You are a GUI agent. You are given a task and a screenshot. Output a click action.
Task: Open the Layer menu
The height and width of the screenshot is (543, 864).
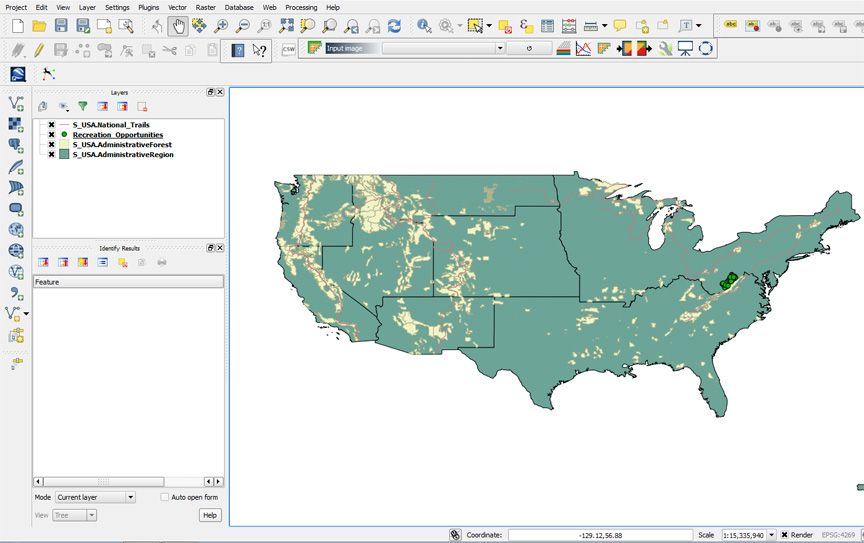point(87,7)
